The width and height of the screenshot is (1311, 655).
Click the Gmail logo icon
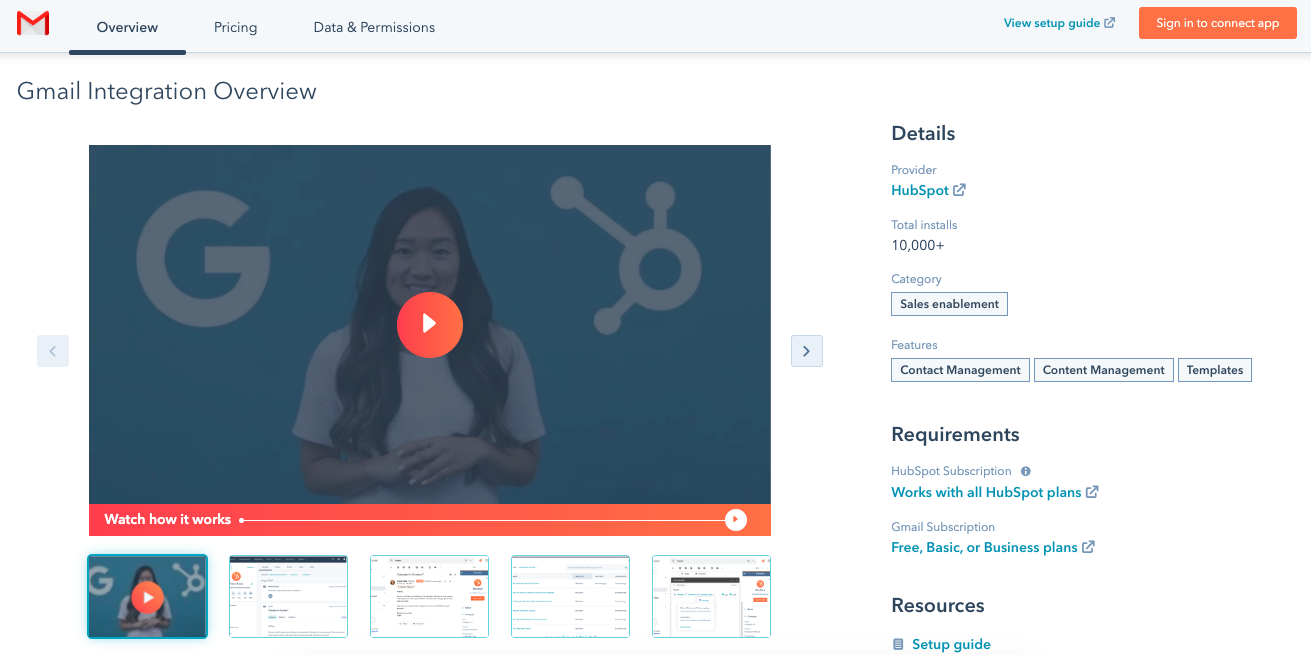33,23
